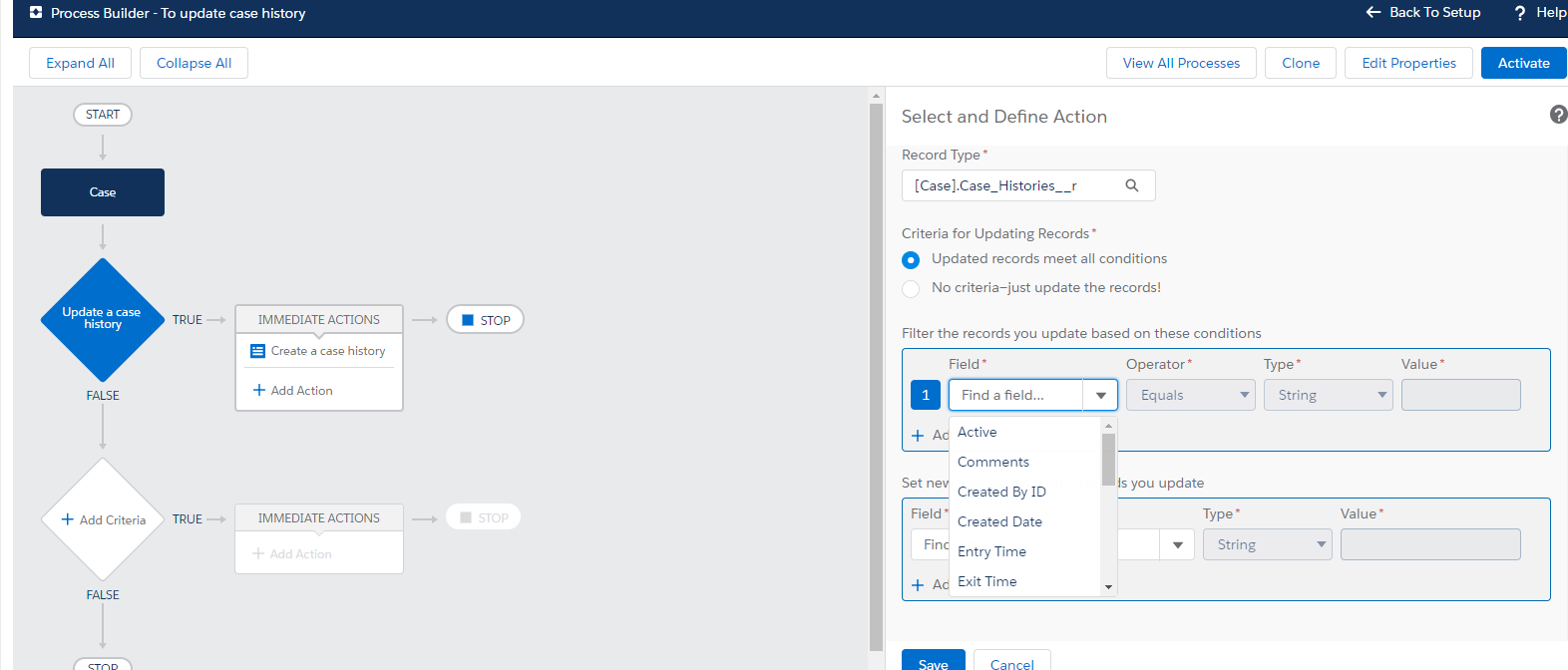Click the filter Value input field

(x=1460, y=396)
